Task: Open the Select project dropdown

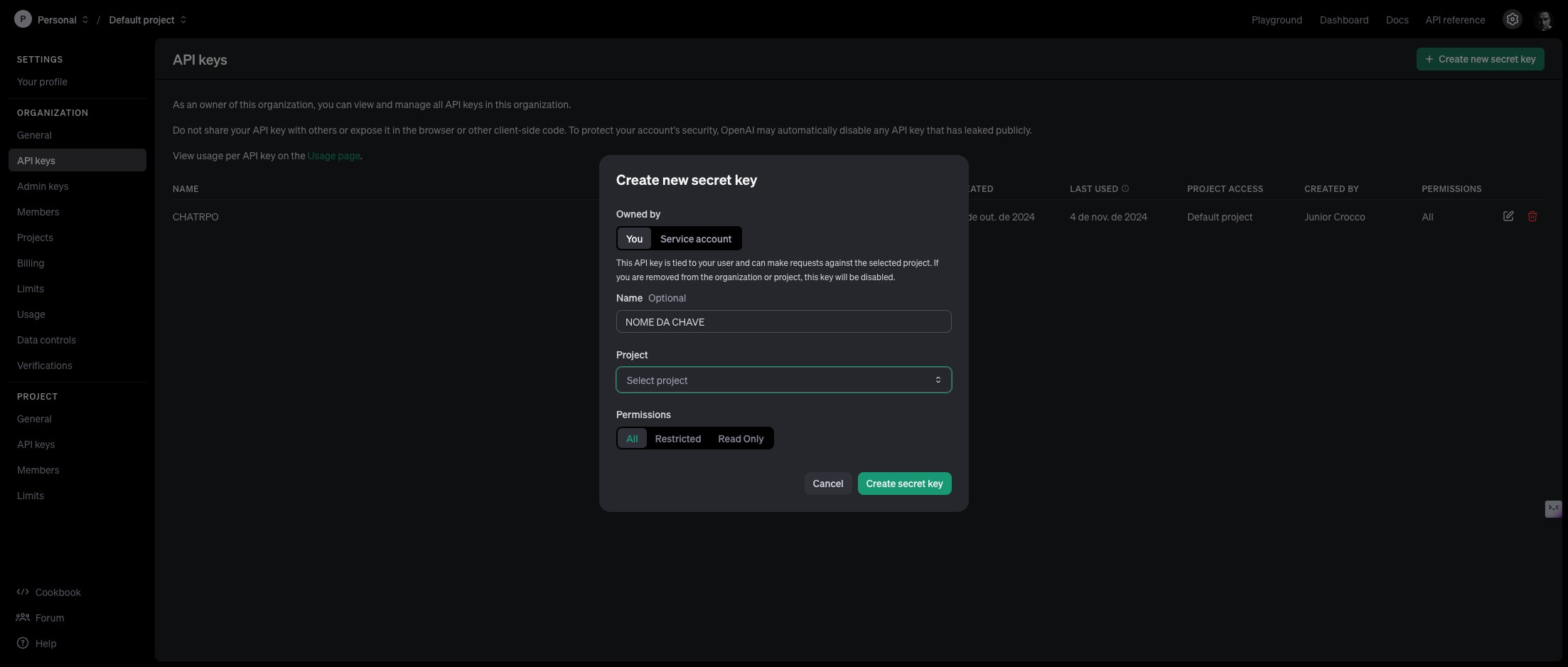Action: tap(783, 380)
